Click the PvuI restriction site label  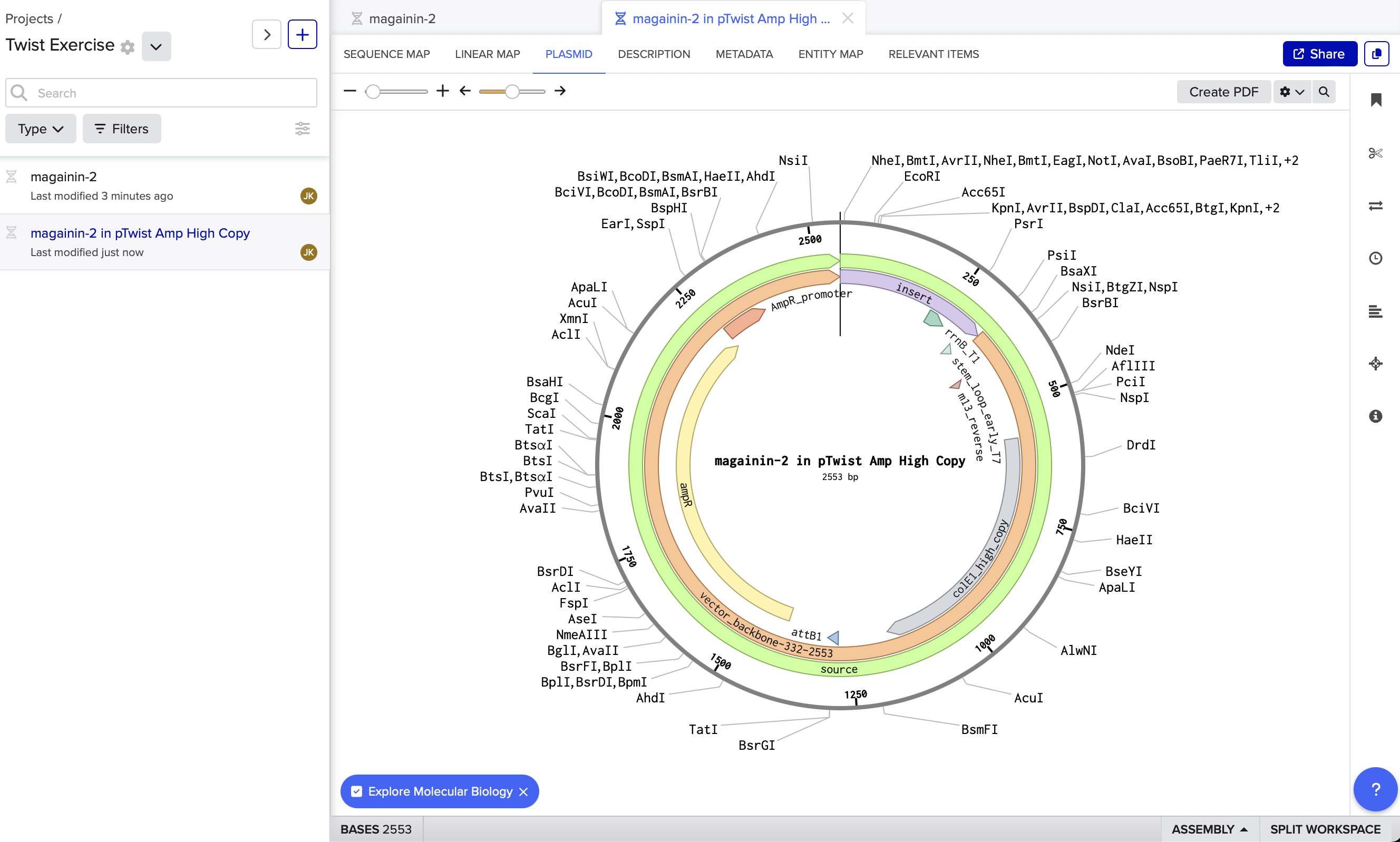(x=539, y=493)
